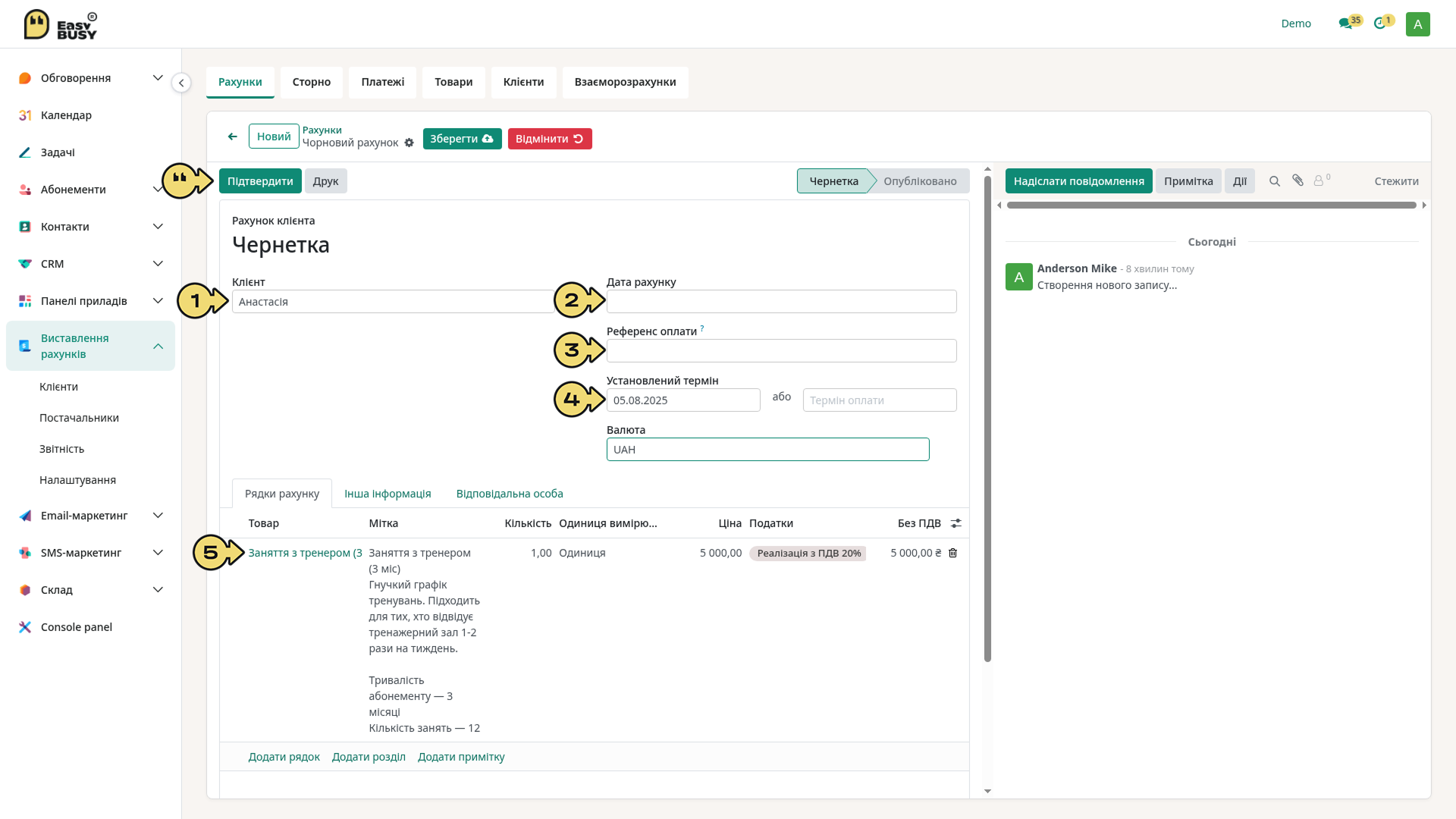The image size is (1456, 819).
Task: Click the Контакти sidebar icon
Action: tap(25, 227)
